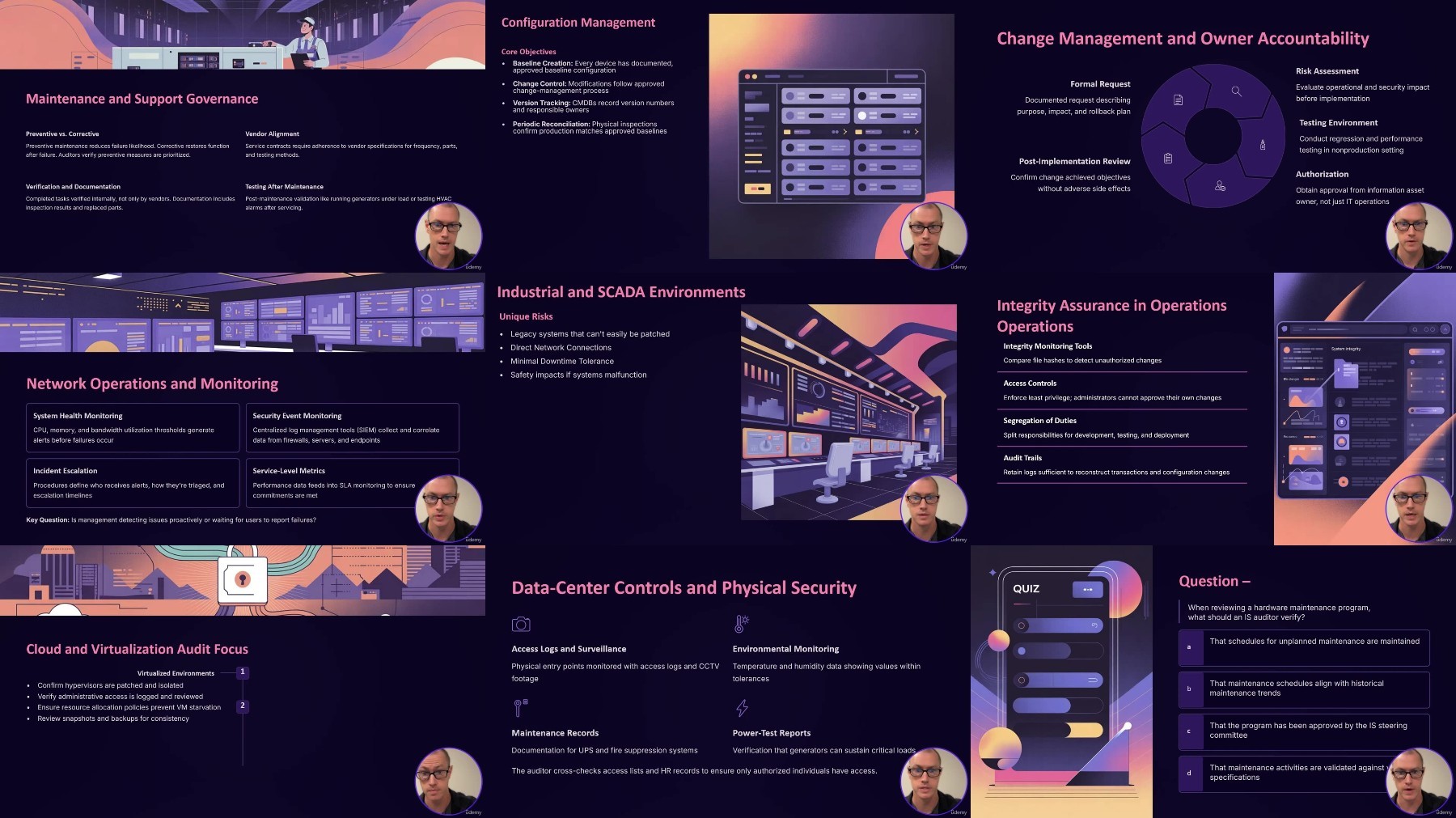1456x818 pixels.
Task: Select quiz answer d about validation against specifications
Action: point(1304,773)
